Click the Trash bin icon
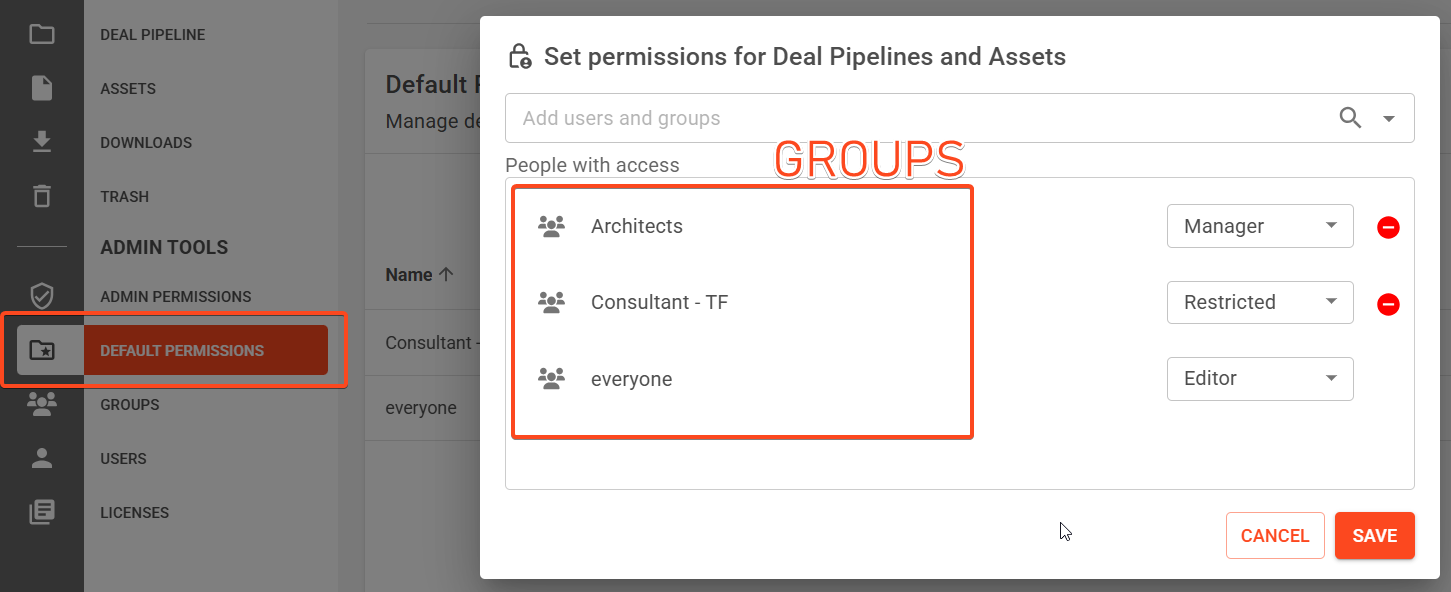 (x=42, y=196)
